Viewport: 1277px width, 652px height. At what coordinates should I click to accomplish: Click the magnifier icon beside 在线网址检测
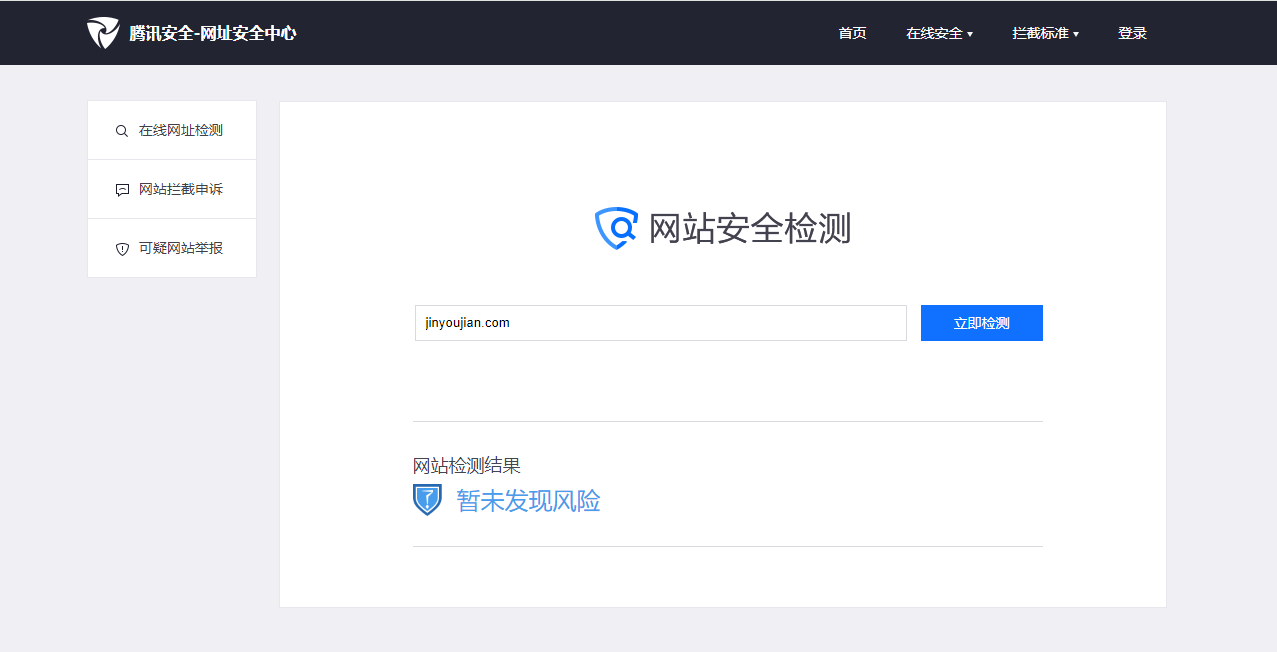122,131
